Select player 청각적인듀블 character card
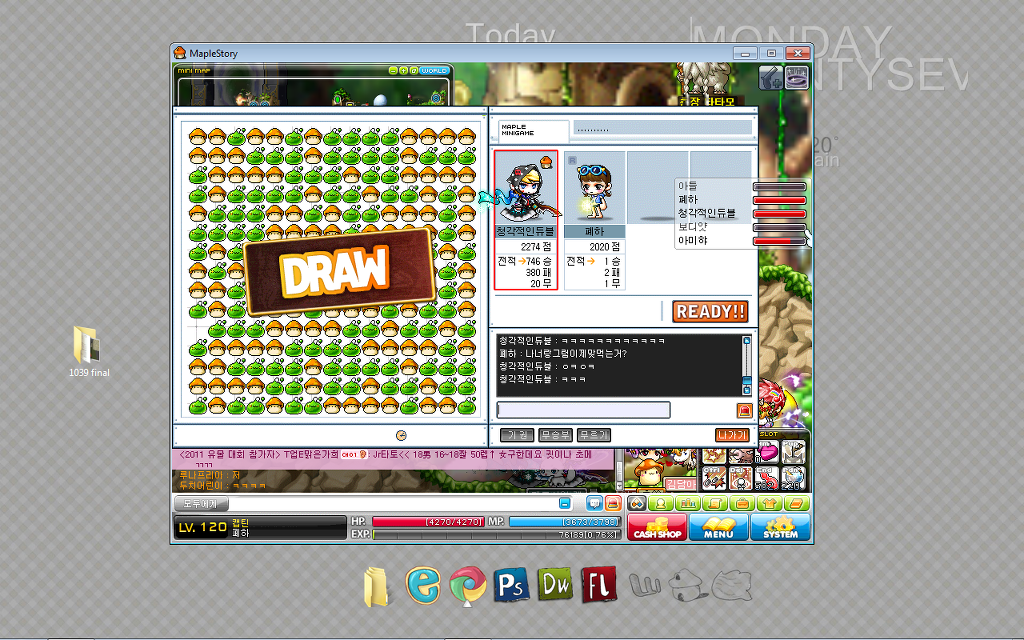Screen dimensions: 1024x640 pyautogui.click(x=526, y=219)
